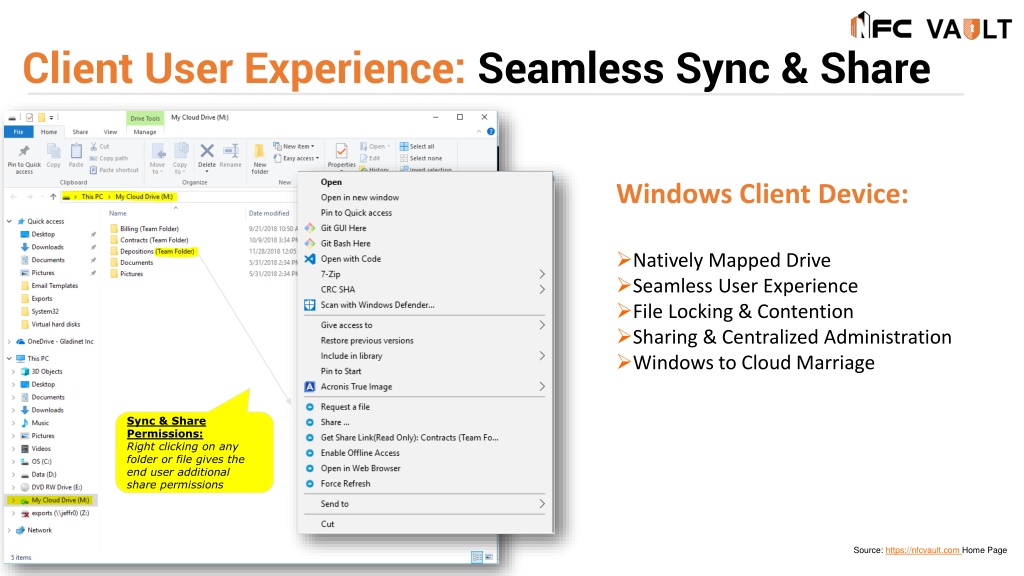Select My Cloud Drive (M:) in the tree
Screen dimensions: 1024x576
[x=60, y=500]
